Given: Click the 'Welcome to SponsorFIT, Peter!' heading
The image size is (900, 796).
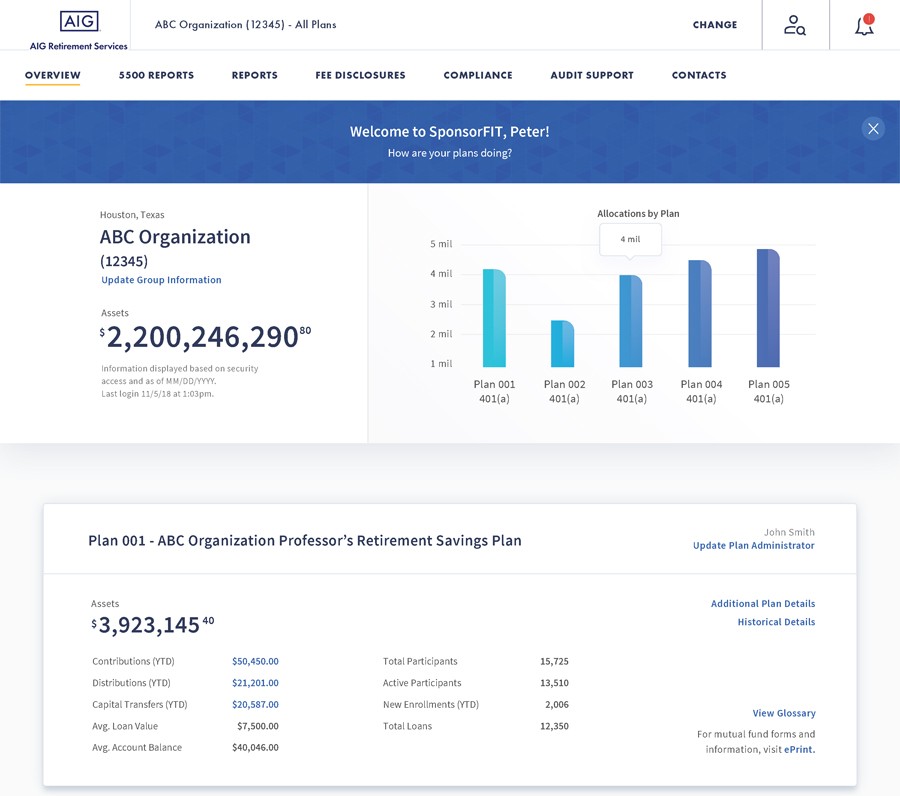Looking at the screenshot, I should (450, 131).
